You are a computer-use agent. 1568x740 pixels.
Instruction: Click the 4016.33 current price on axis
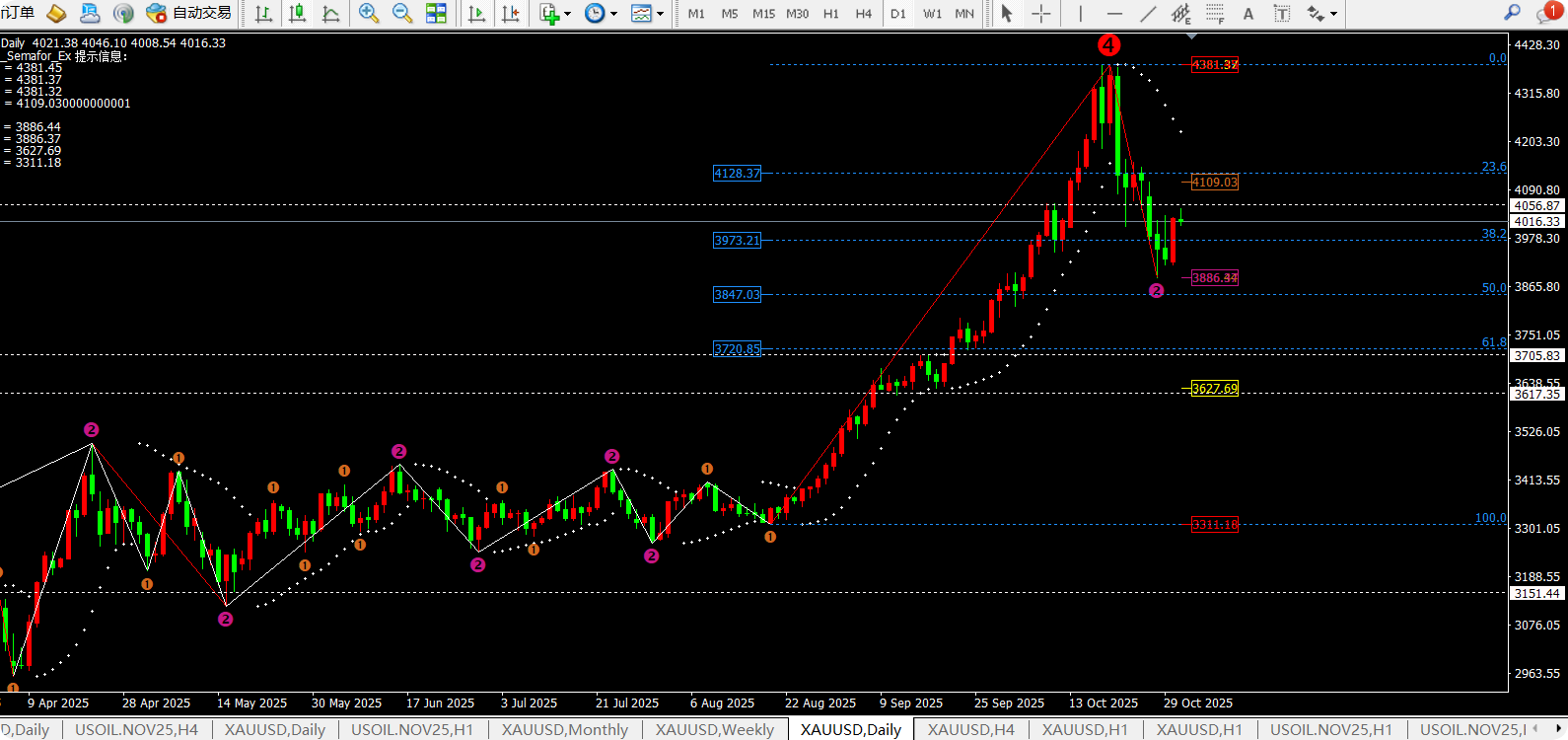tap(1537, 222)
